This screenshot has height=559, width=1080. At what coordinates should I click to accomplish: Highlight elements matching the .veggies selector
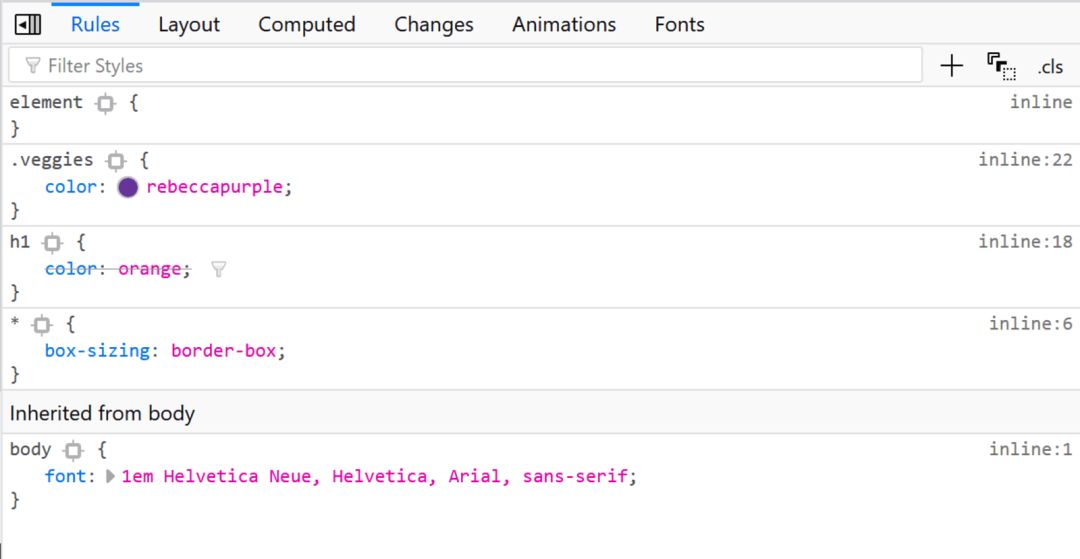click(x=116, y=161)
